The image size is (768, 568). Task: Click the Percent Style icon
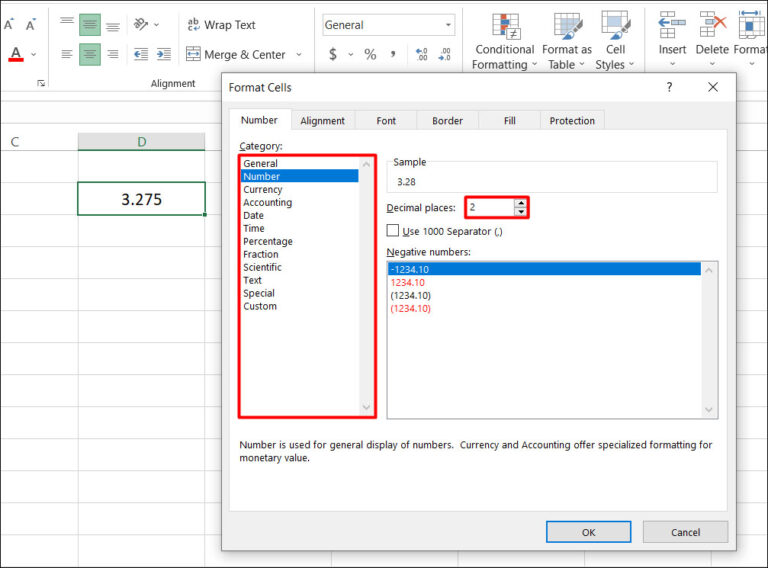click(x=370, y=55)
